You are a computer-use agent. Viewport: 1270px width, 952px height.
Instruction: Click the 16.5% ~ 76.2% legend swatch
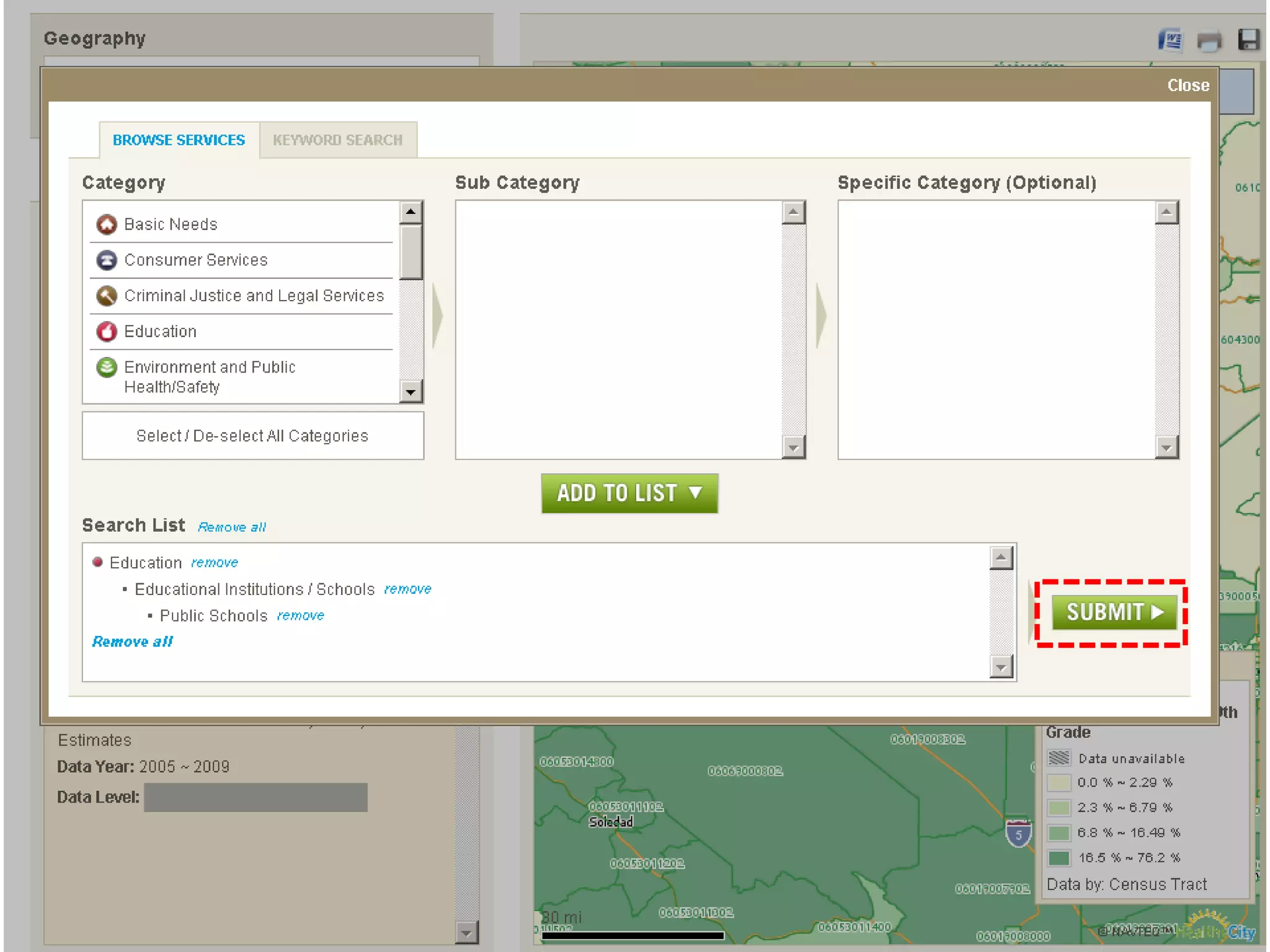1059,858
